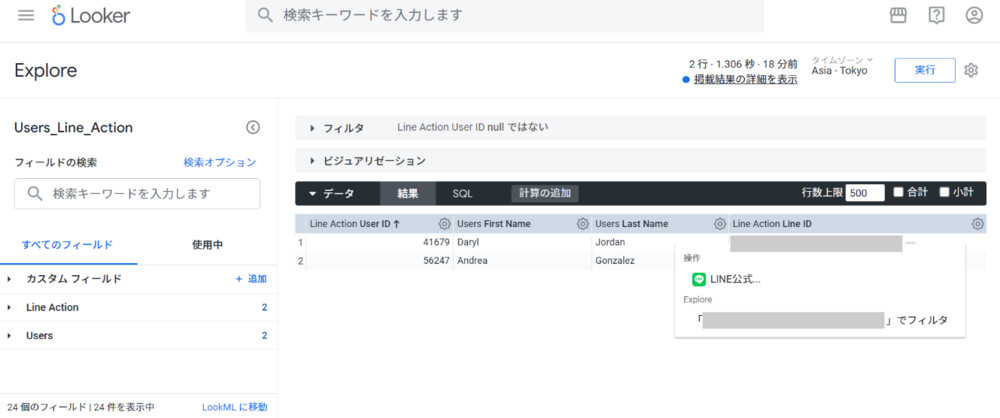
Task: Click the Users First Name column header
Action: click(494, 224)
